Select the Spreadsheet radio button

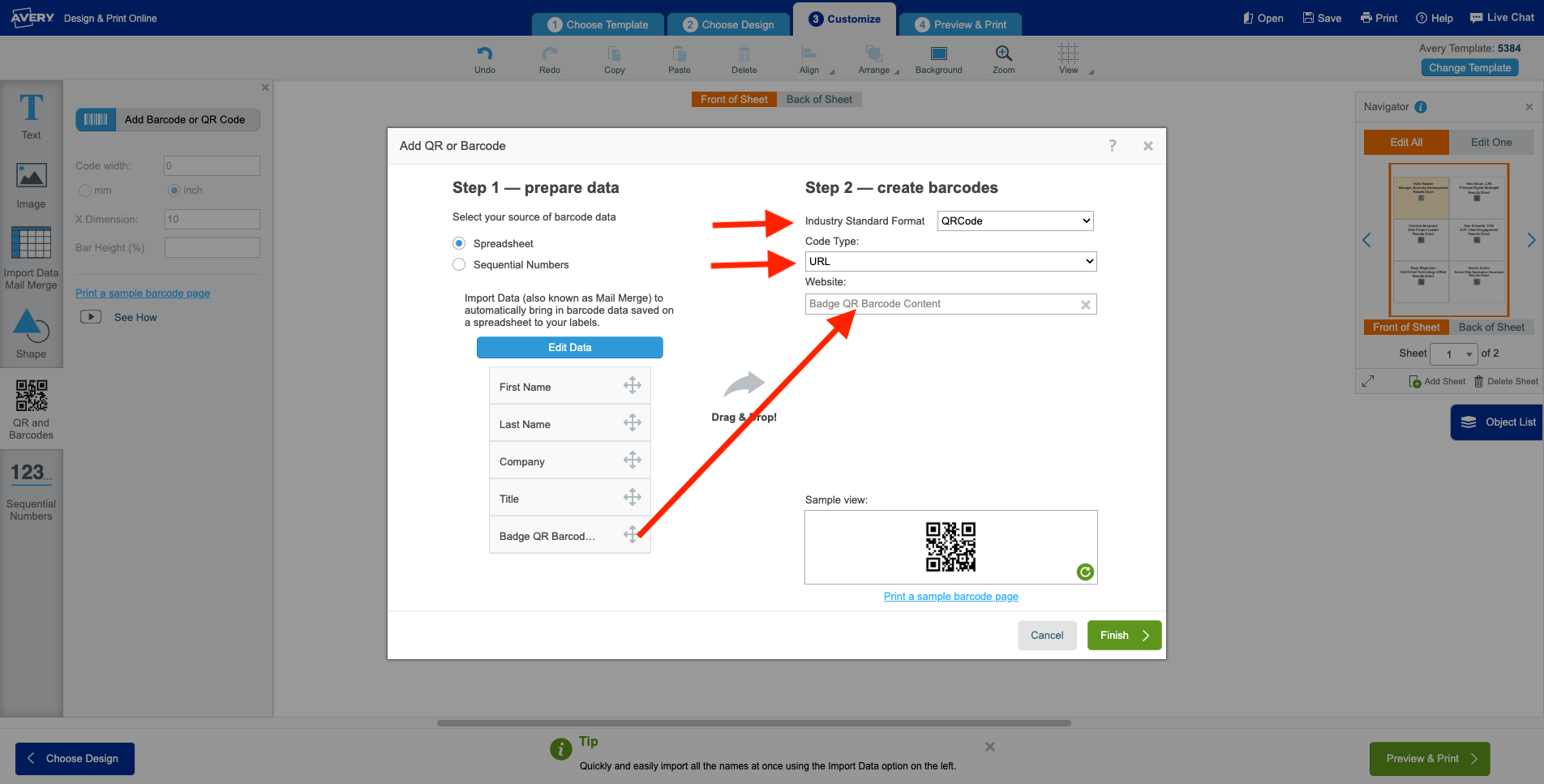pyautogui.click(x=459, y=243)
